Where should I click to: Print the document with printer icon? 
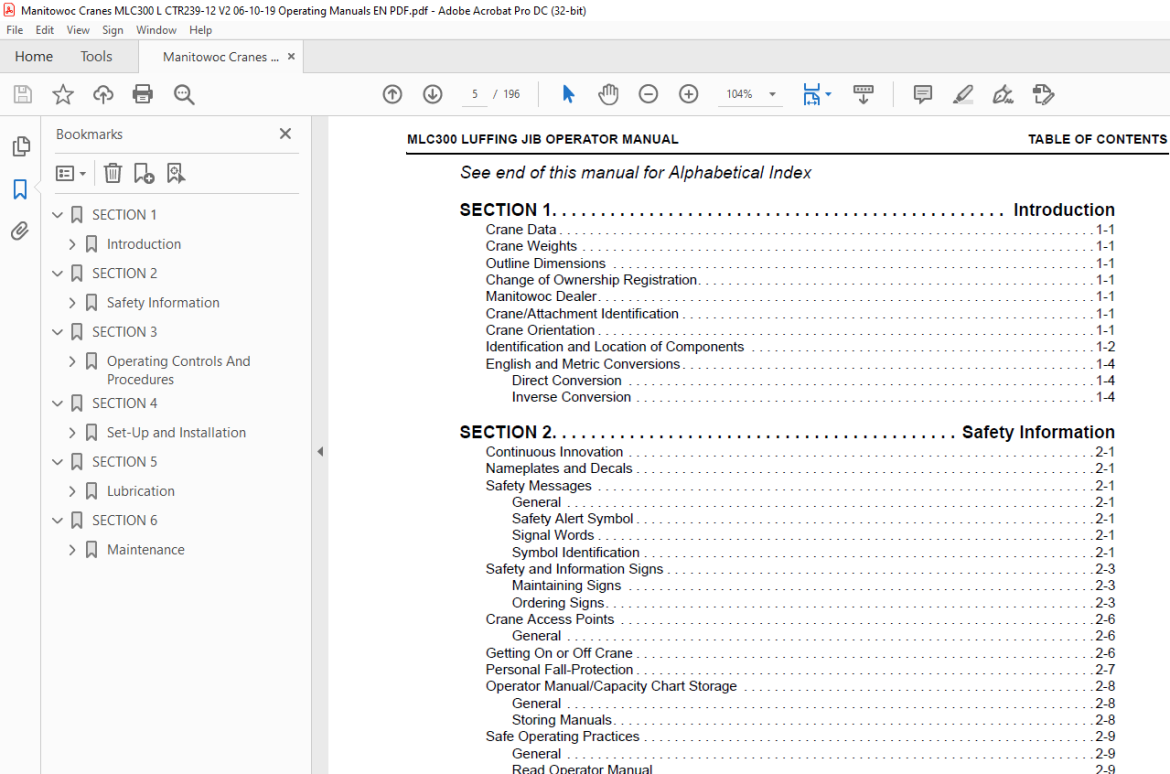(143, 94)
